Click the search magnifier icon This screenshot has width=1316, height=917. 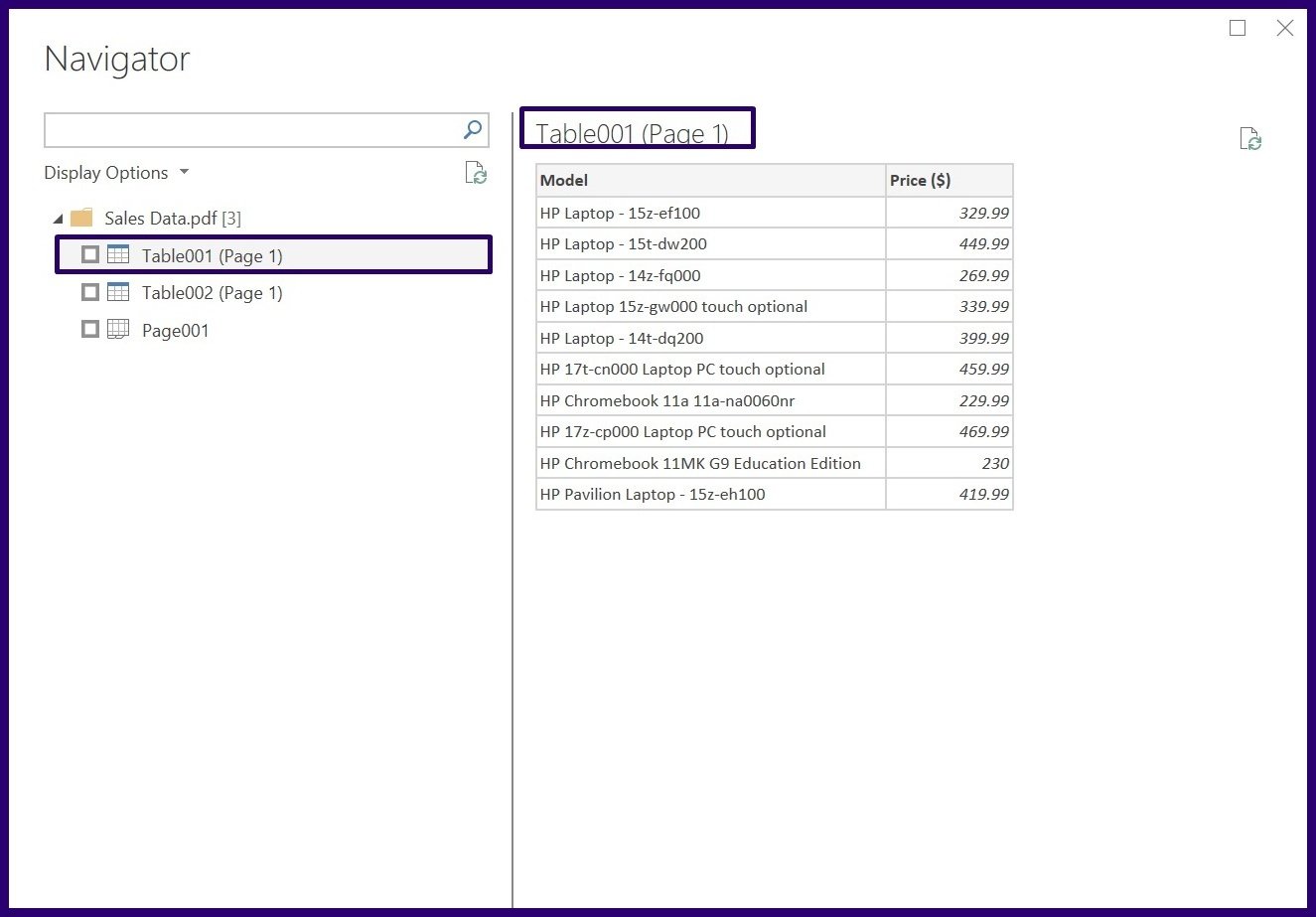473,130
